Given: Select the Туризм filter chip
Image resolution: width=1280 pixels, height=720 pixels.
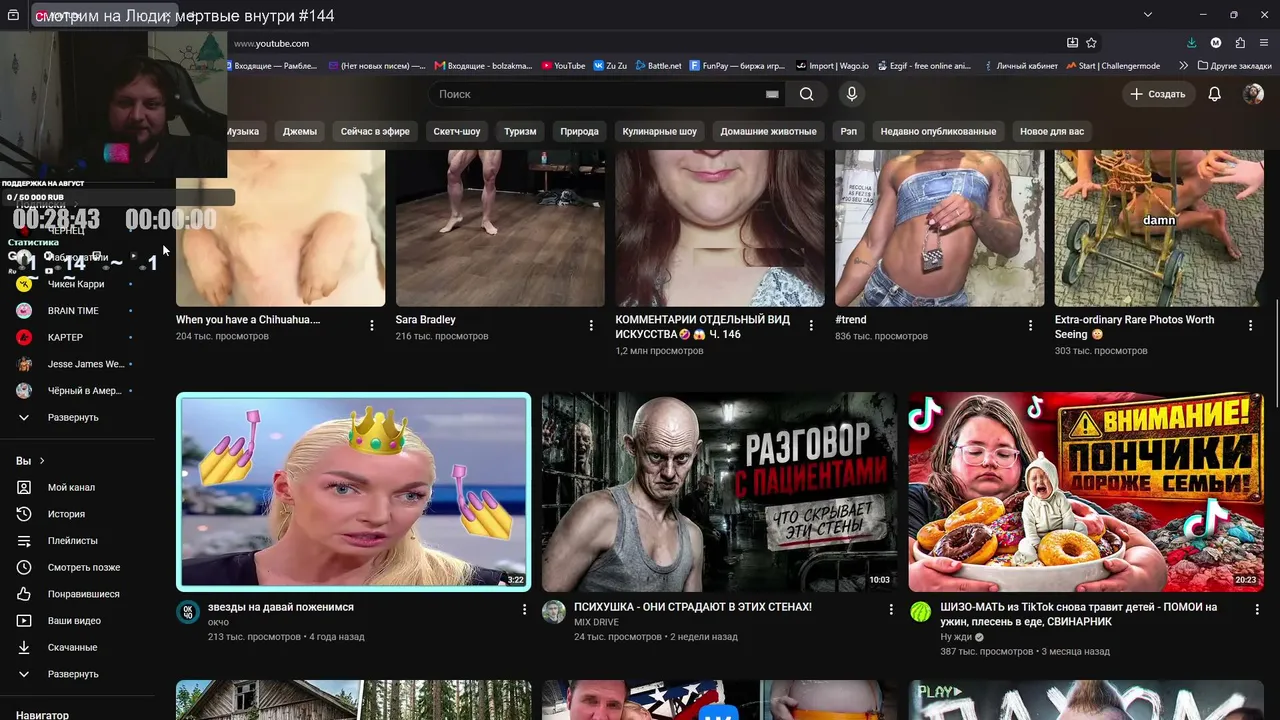Looking at the screenshot, I should point(520,131).
